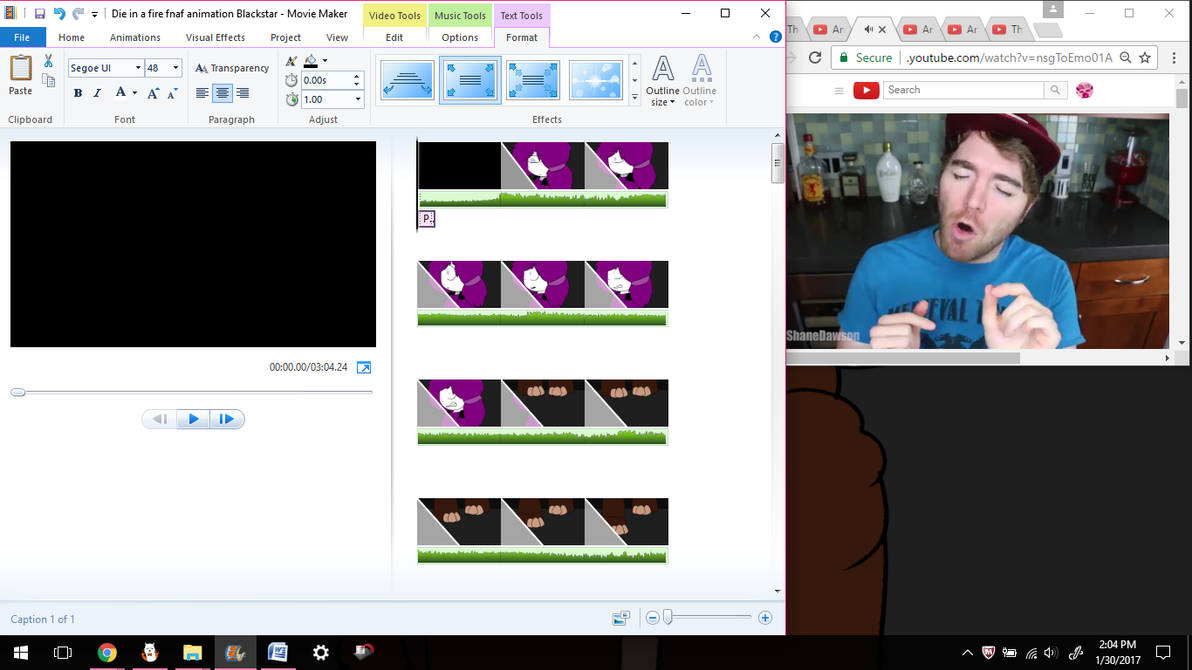Bookmark the YouTube page with star
Viewport: 1192px width, 670px height.
click(1145, 58)
